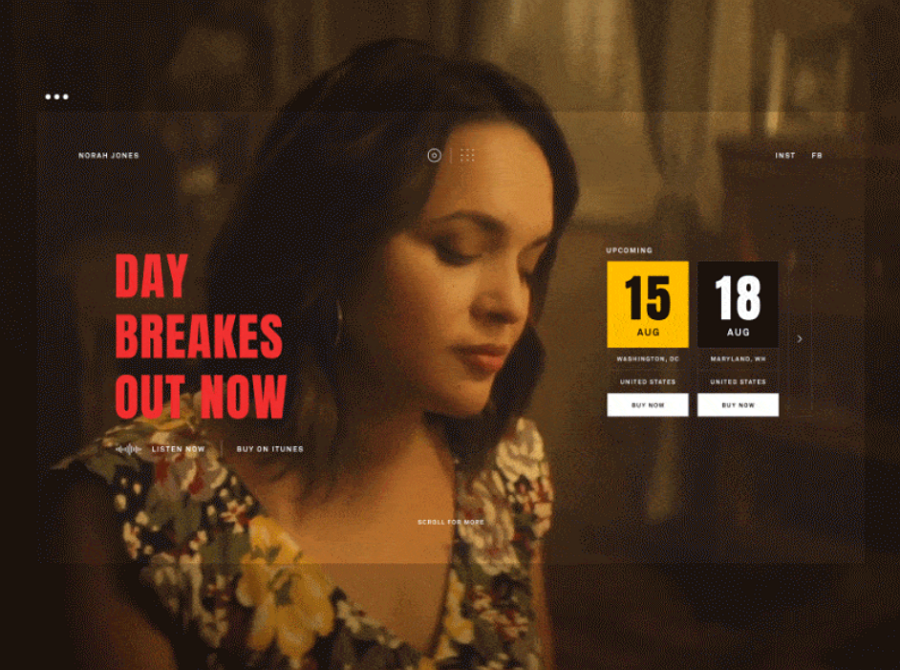Open the NORAH JONES home link

pyautogui.click(x=108, y=155)
